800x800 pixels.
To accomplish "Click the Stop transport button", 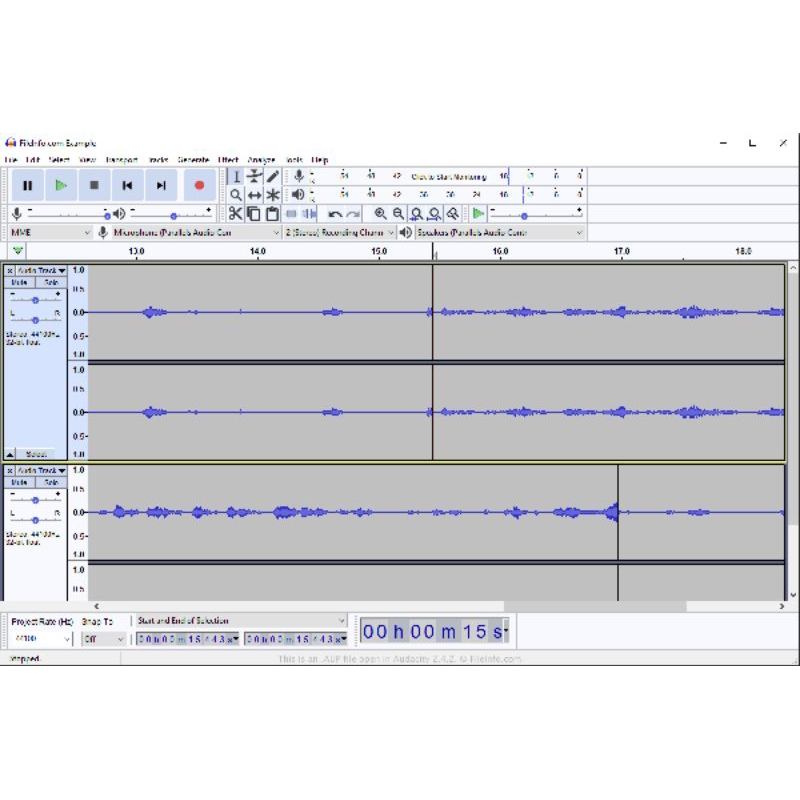I will 94,185.
